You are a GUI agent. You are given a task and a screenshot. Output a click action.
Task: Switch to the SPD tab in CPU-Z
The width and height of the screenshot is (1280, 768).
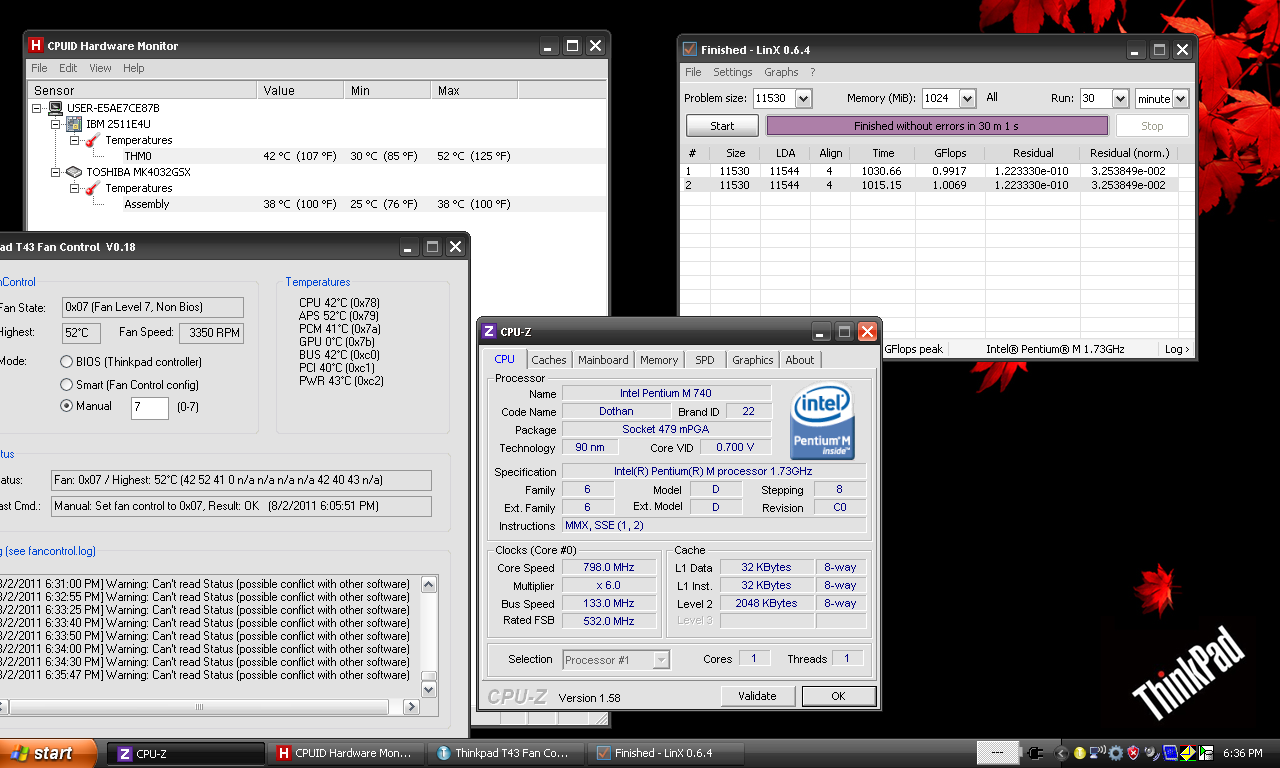(x=705, y=360)
